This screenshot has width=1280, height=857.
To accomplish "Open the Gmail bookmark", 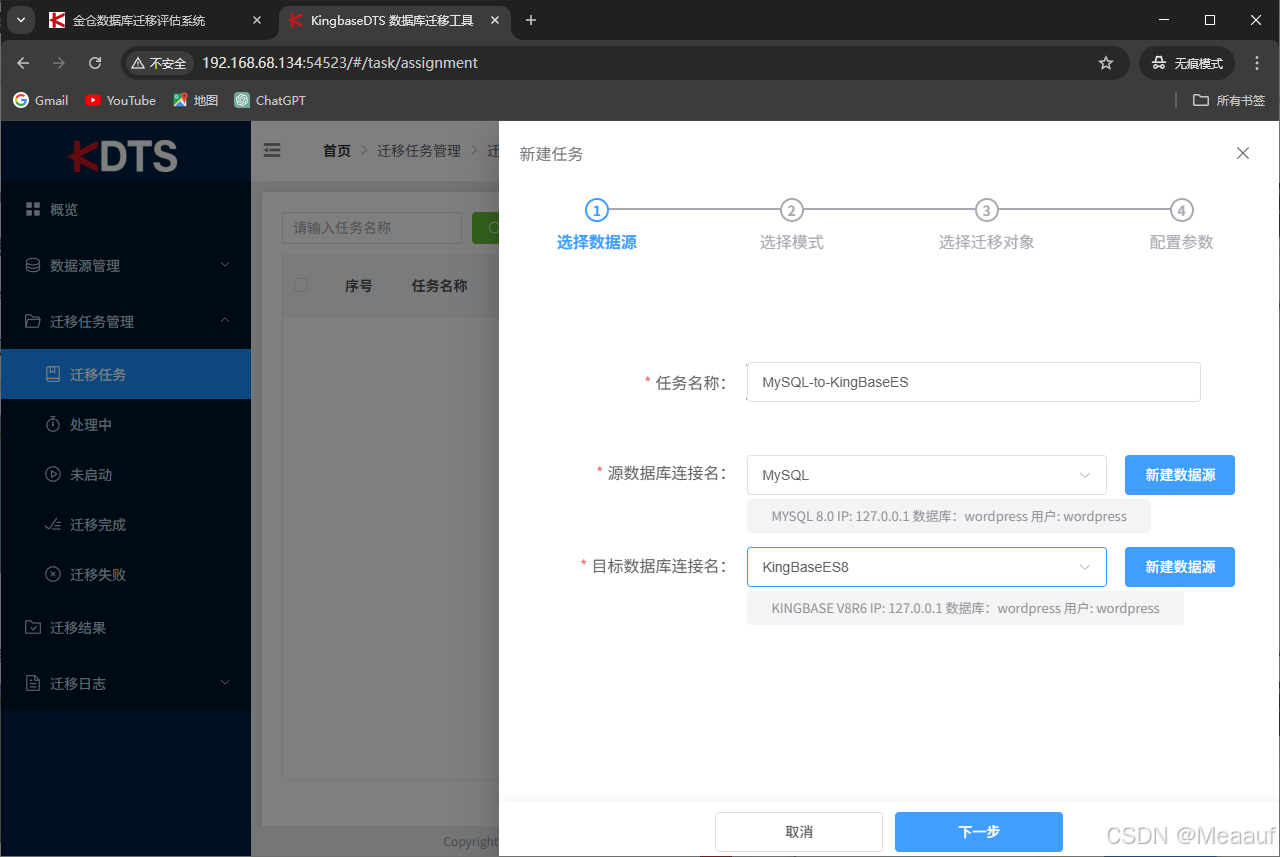I will pos(41,100).
